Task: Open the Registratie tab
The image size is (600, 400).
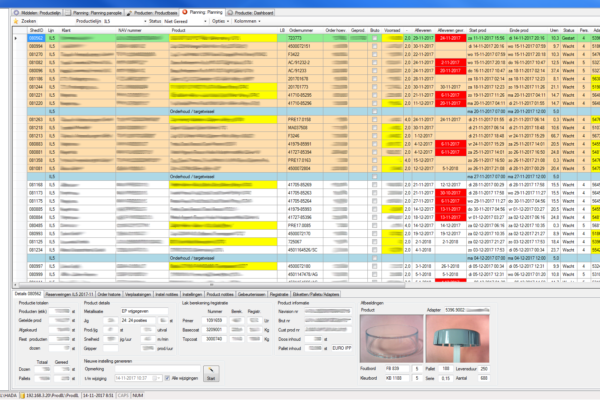Action: [x=279, y=294]
